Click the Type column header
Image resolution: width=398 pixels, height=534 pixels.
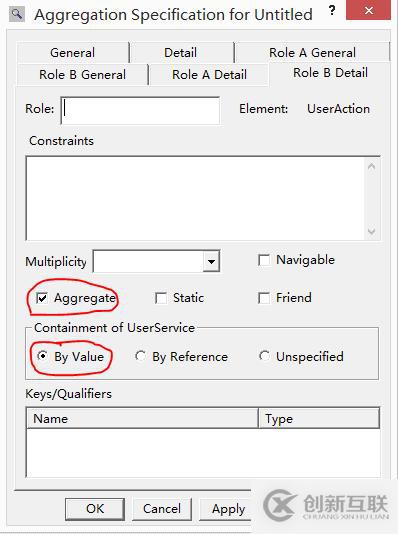tap(319, 418)
